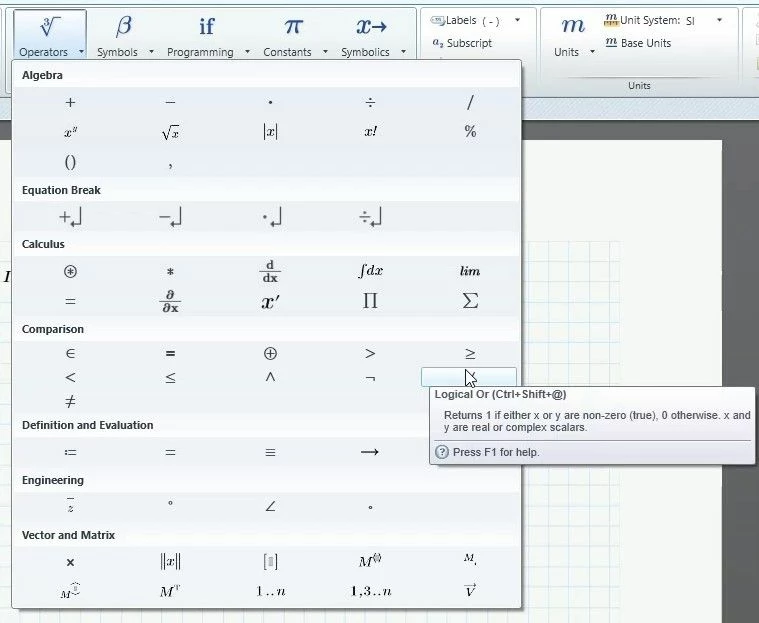This screenshot has height=623, width=759.
Task: Insert the prime x′ operator
Action: coord(270,302)
